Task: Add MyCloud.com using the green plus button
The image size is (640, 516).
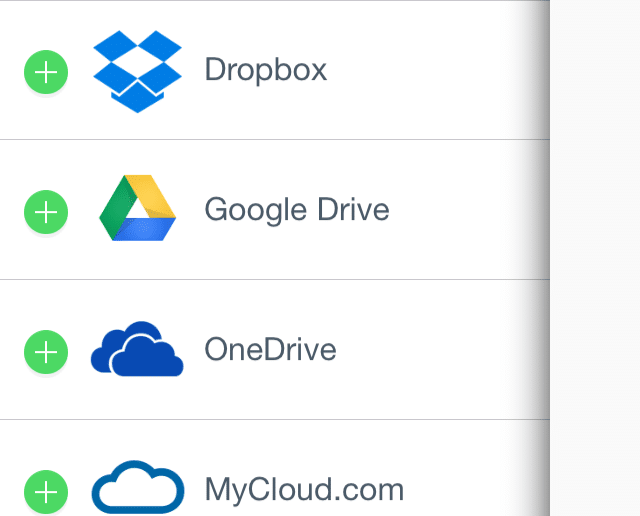Action: click(46, 492)
